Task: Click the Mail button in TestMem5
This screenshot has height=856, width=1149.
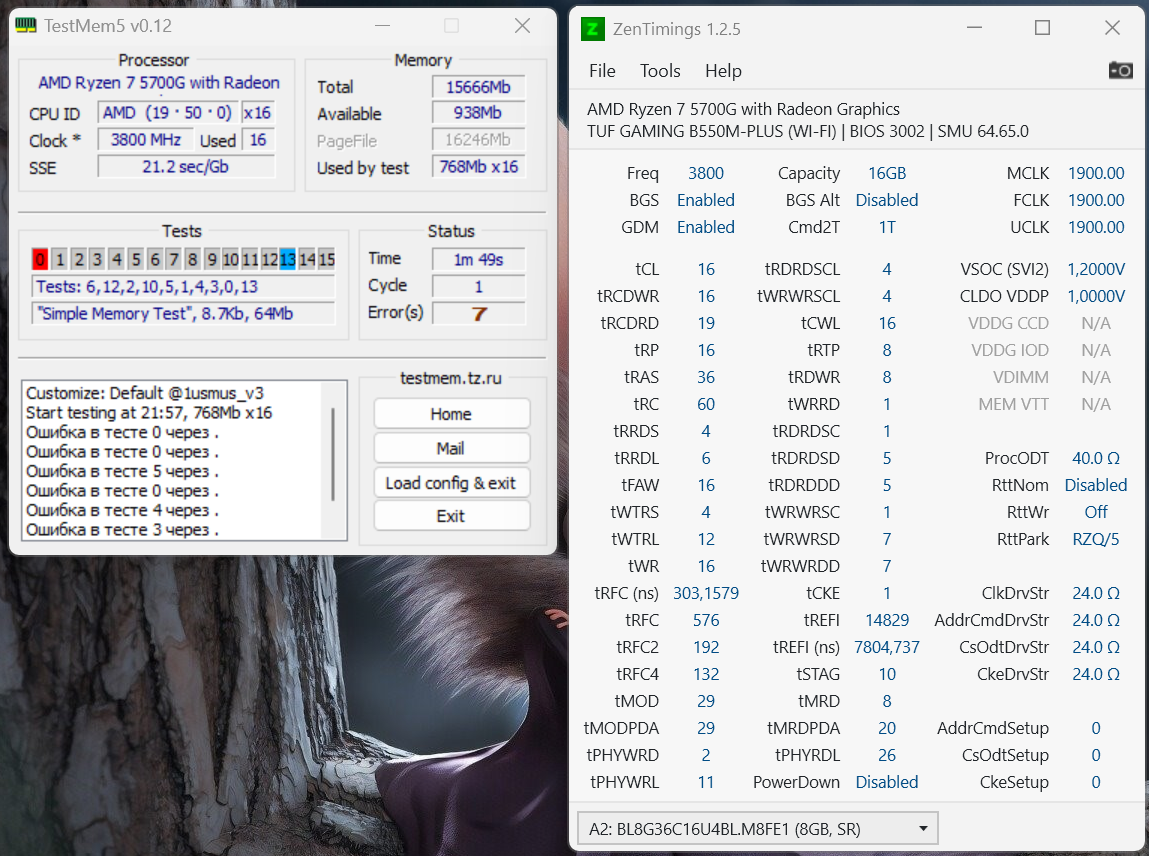Action: coord(451,449)
